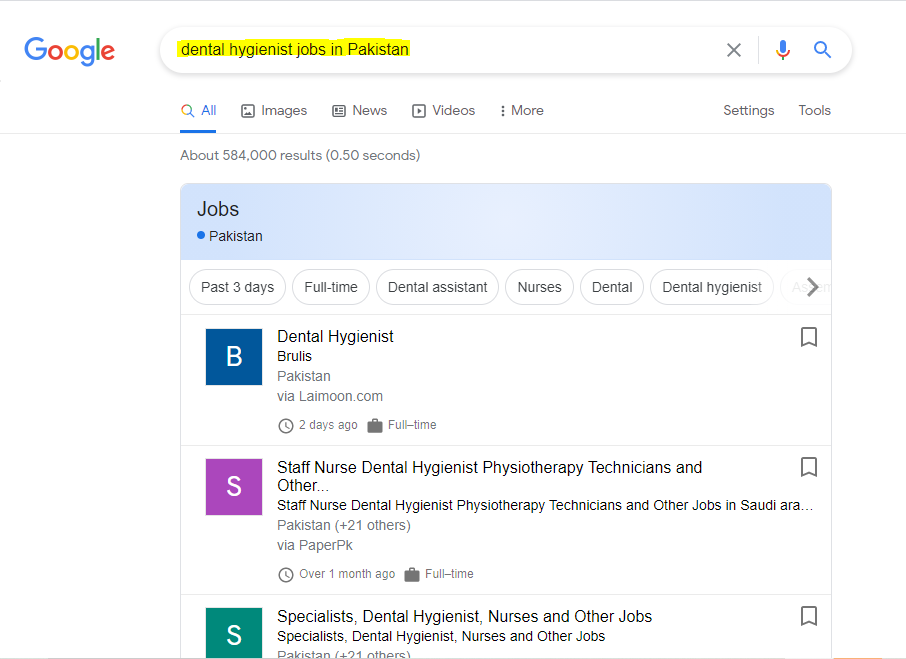Apply the Dental hygienist filter chip
The height and width of the screenshot is (659, 906).
click(712, 287)
